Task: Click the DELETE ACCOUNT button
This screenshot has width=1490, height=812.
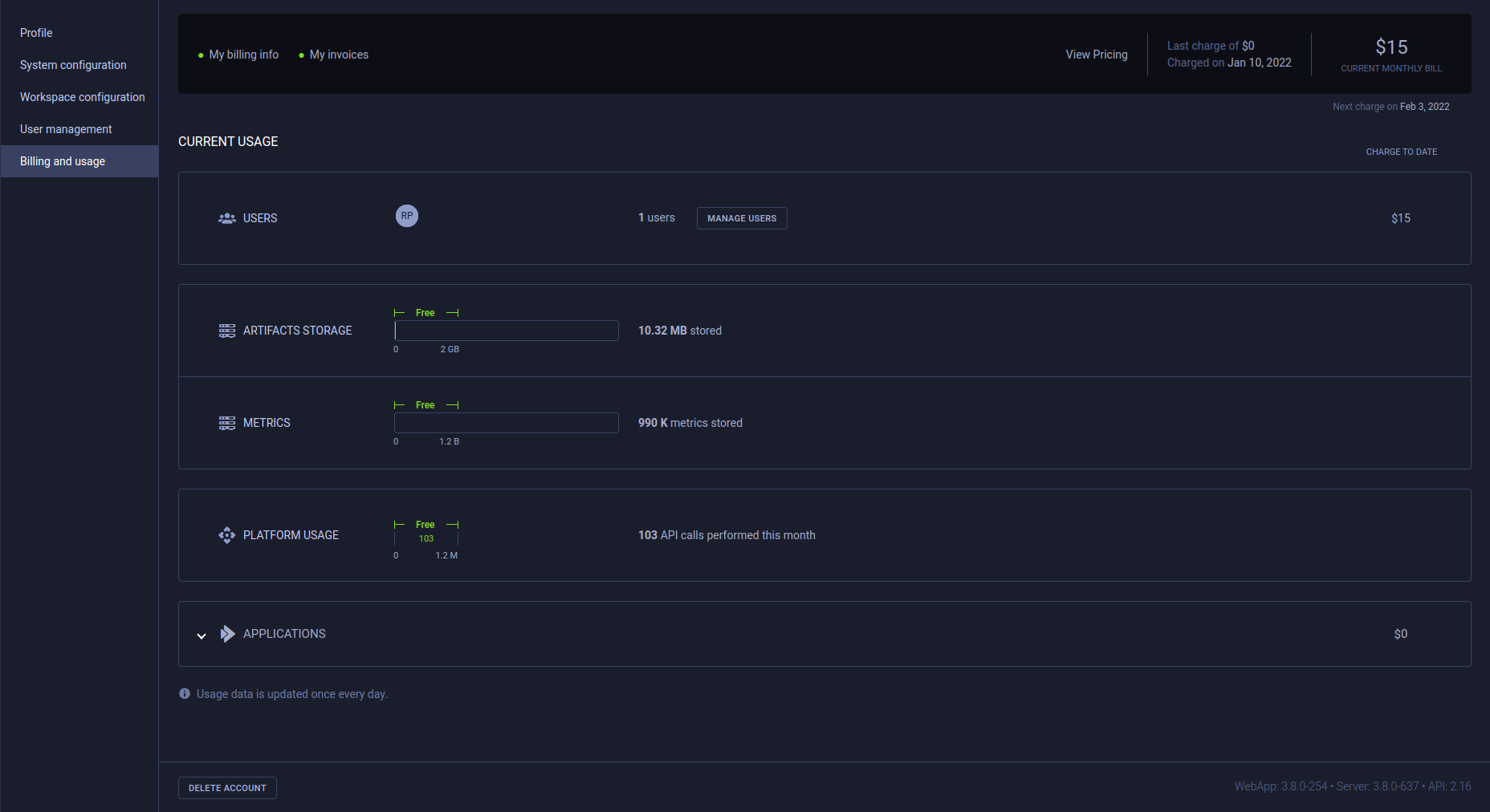Action: tap(227, 787)
